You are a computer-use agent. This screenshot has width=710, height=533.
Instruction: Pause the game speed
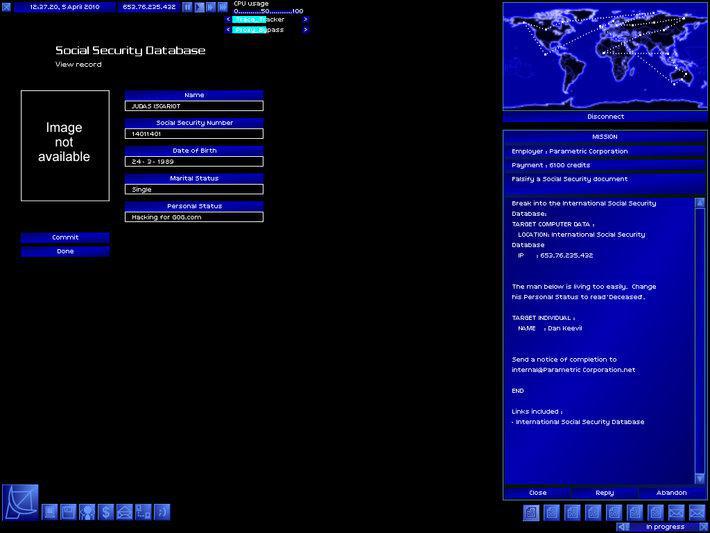[x=187, y=6]
